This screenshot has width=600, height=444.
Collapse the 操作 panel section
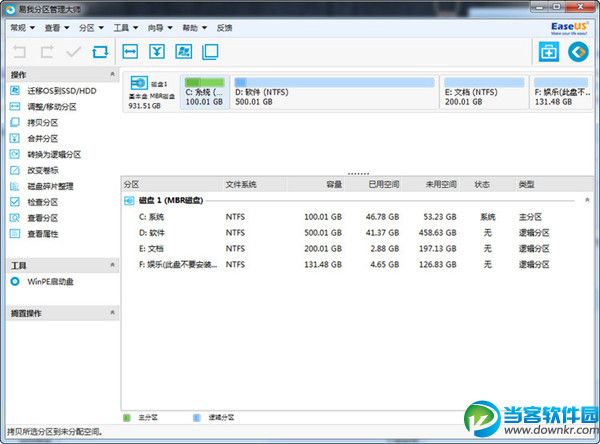[112, 73]
